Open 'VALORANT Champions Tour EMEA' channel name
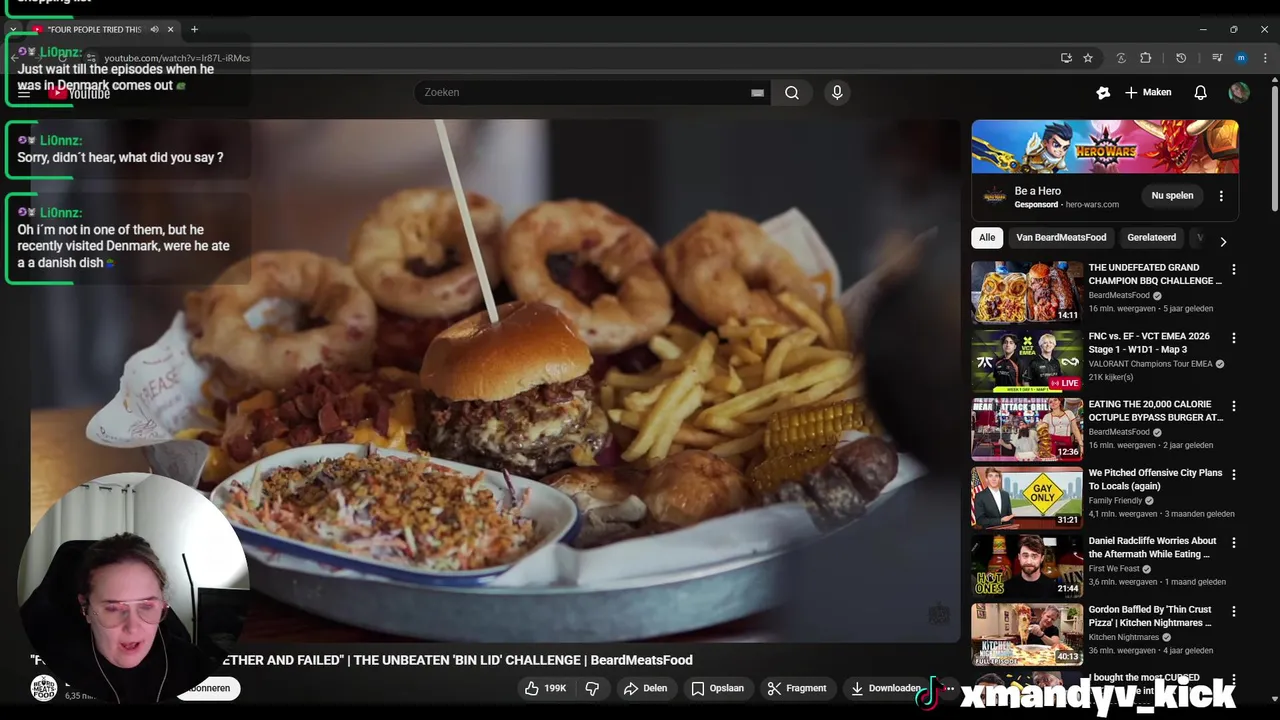 (1150, 364)
